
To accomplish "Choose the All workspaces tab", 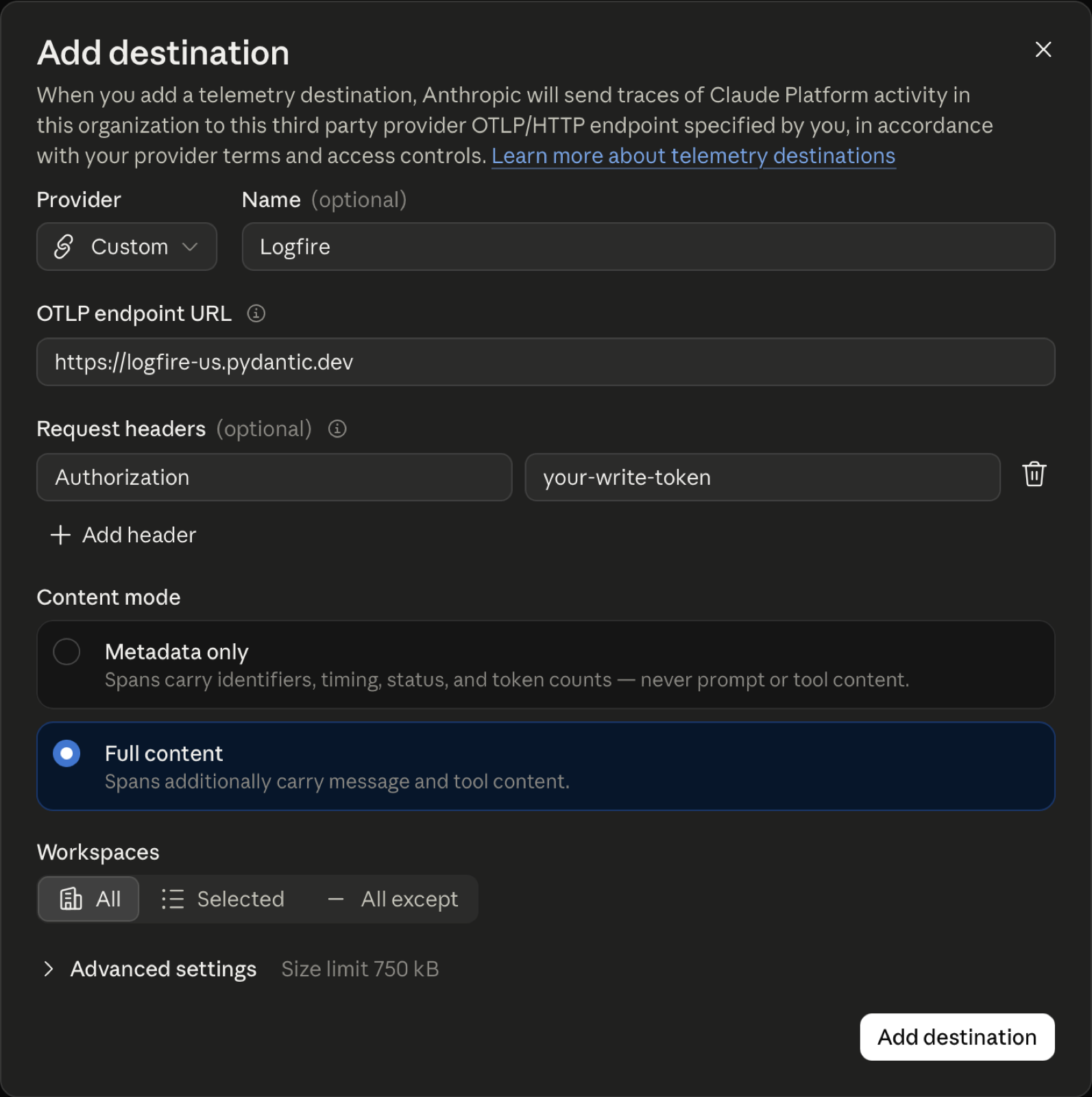I will coord(88,899).
